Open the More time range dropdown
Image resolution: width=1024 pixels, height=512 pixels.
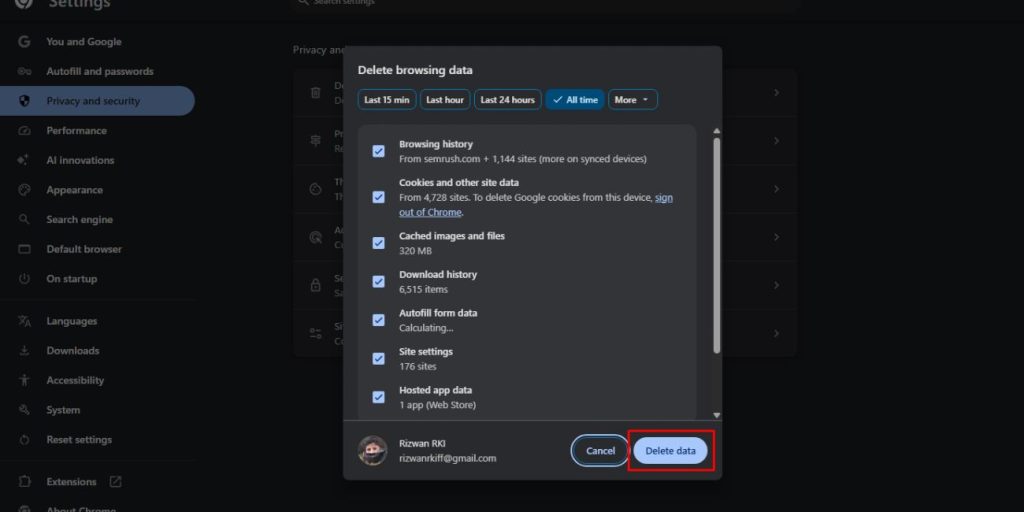632,100
